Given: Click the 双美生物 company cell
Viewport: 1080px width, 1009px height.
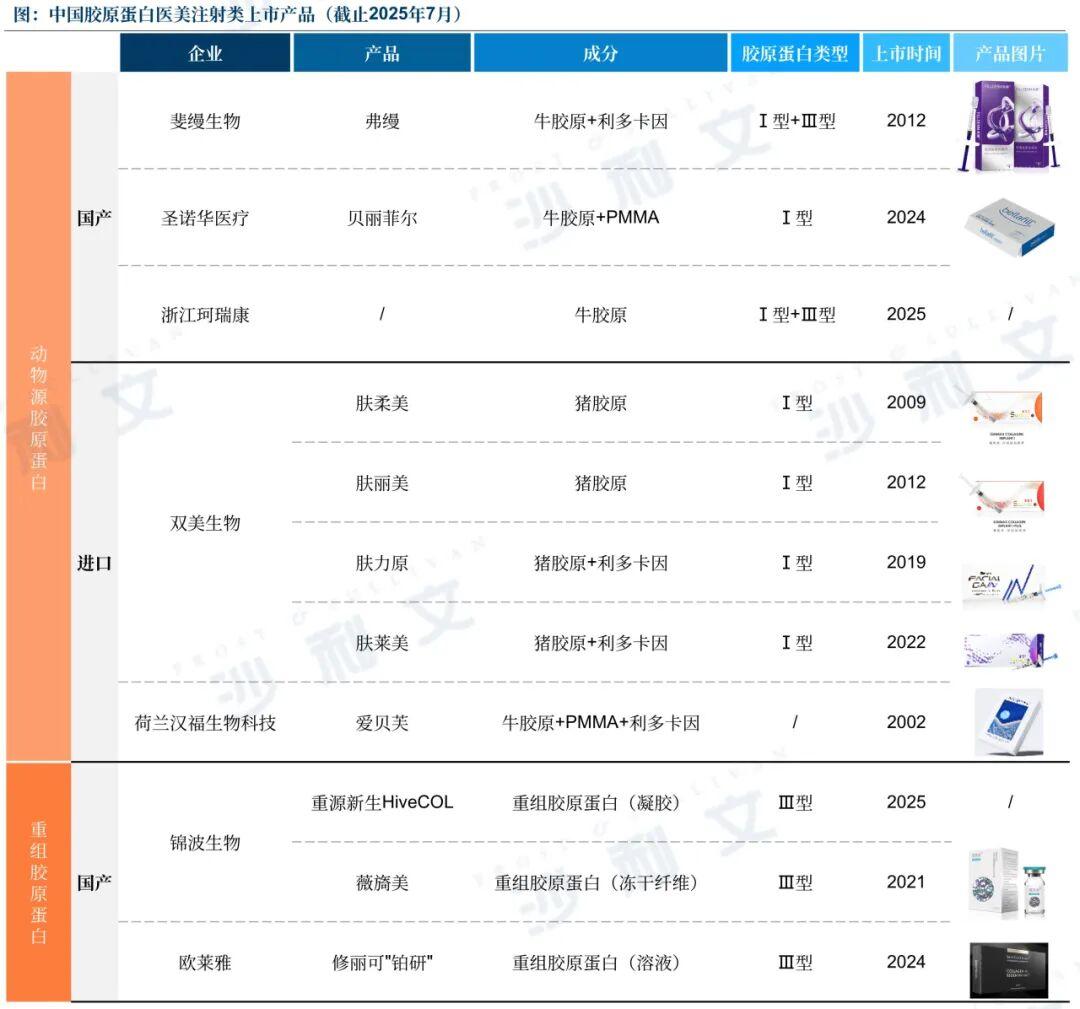Looking at the screenshot, I should click(x=205, y=523).
